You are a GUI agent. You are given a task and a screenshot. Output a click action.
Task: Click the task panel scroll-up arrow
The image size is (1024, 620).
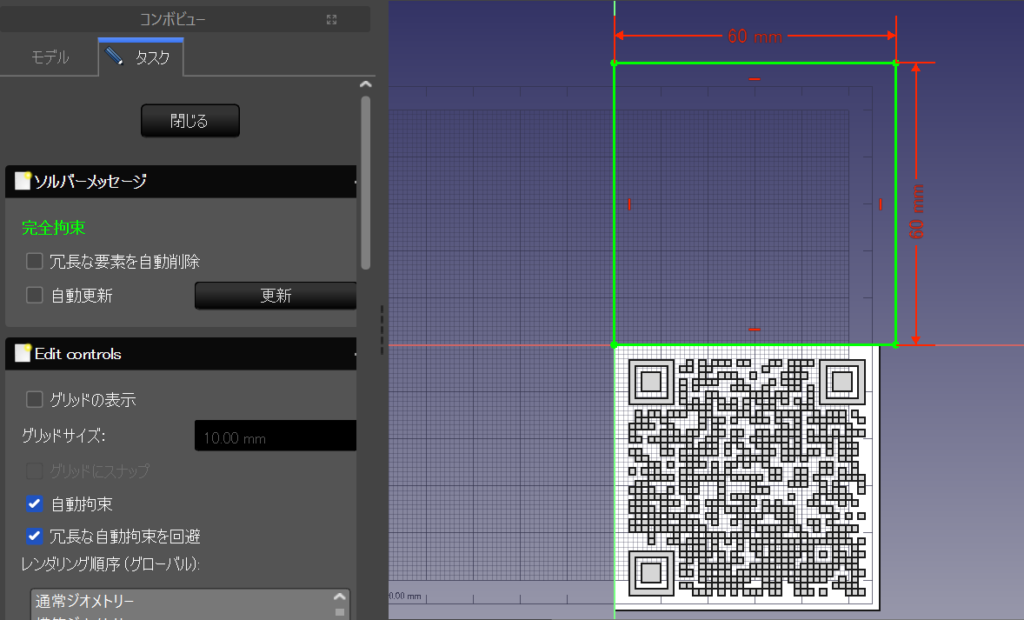[366, 84]
